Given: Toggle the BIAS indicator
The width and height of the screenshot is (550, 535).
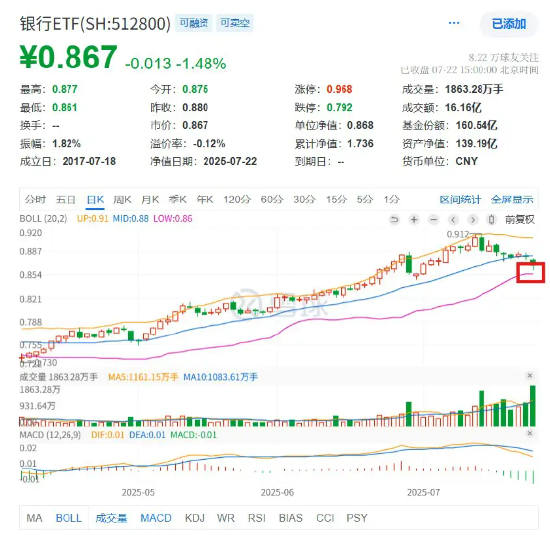Looking at the screenshot, I should click(291, 518).
